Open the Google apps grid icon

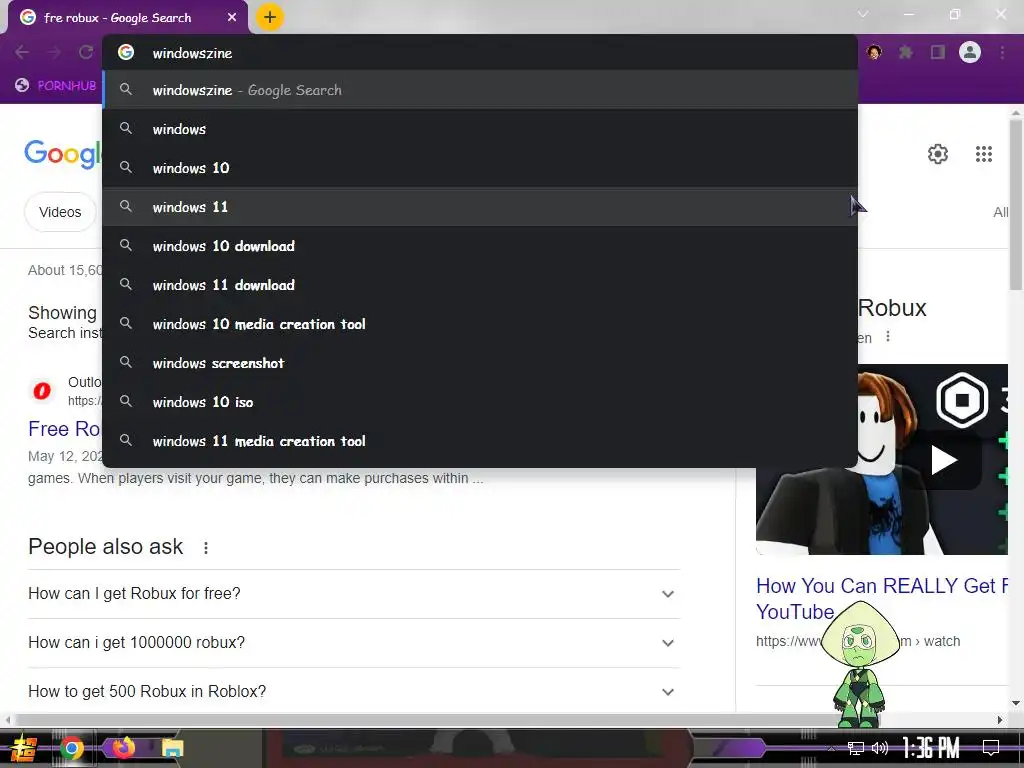pos(984,154)
